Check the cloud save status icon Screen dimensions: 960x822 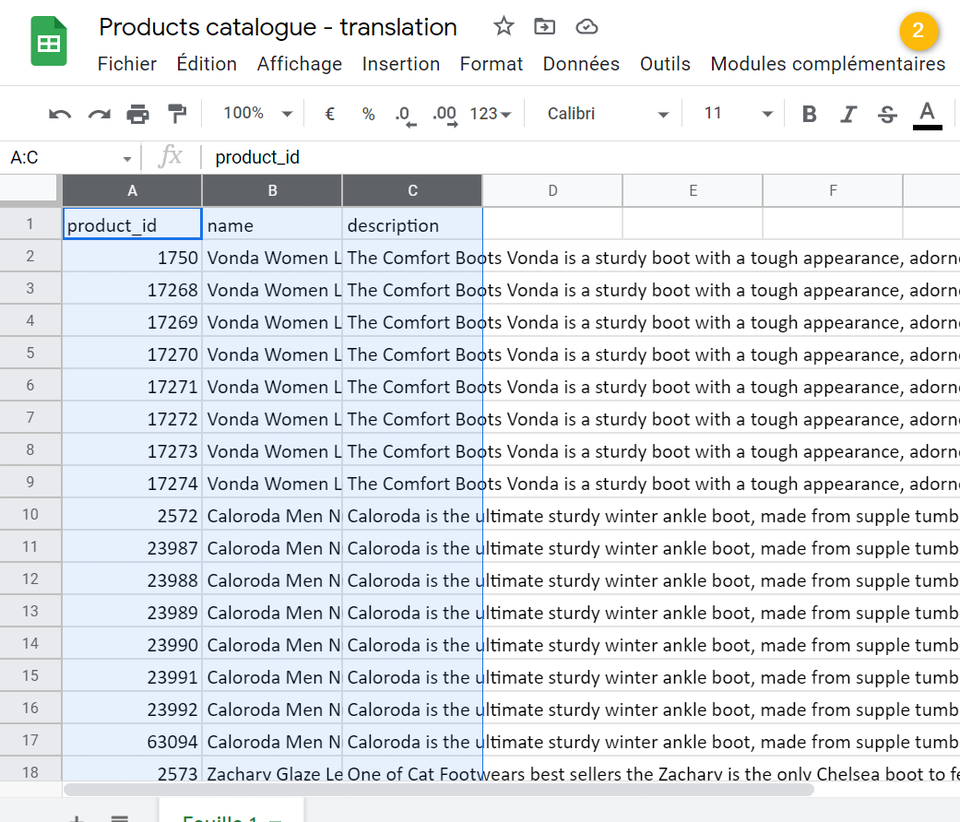tap(587, 26)
